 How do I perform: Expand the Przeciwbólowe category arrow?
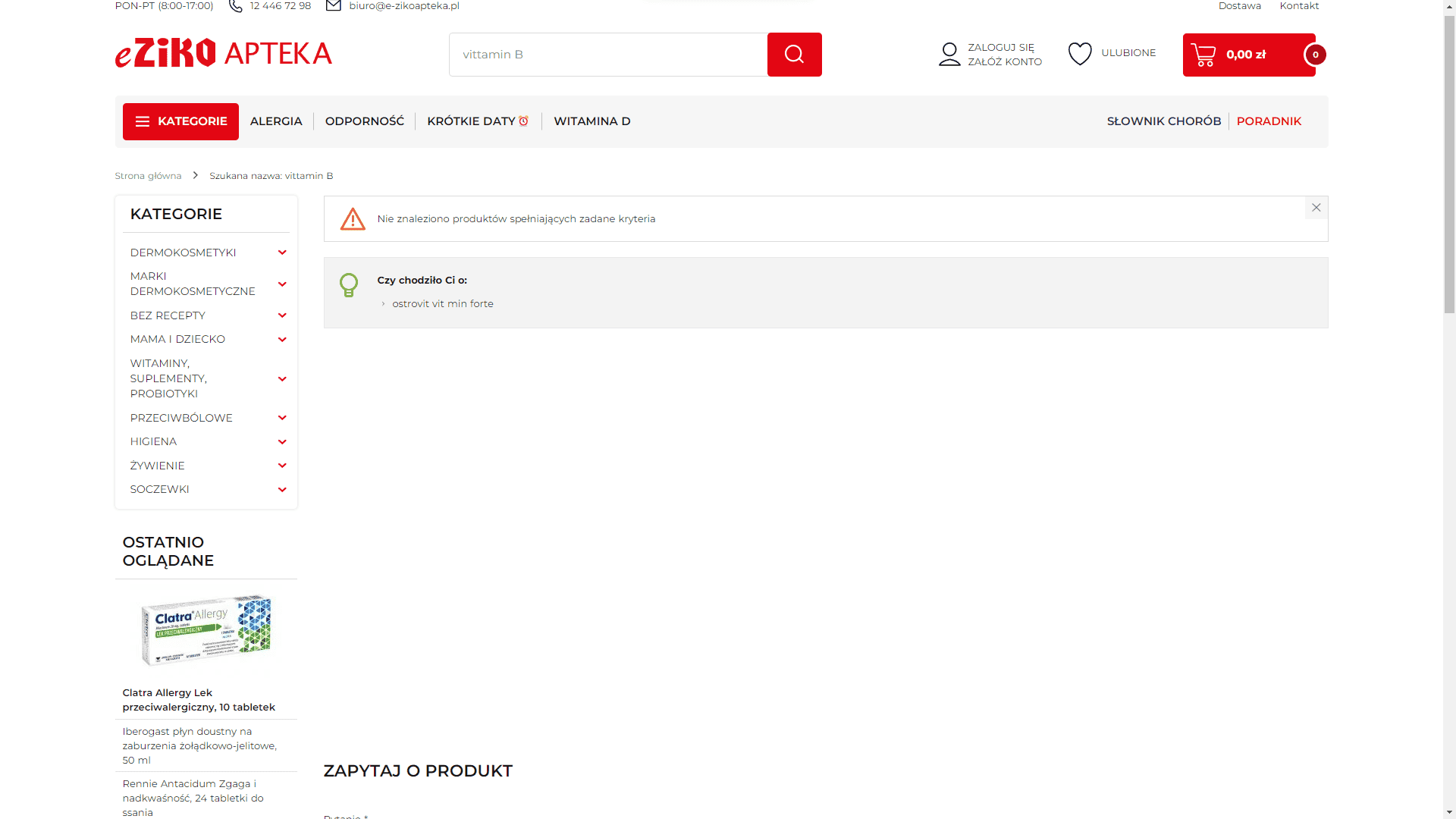point(282,418)
